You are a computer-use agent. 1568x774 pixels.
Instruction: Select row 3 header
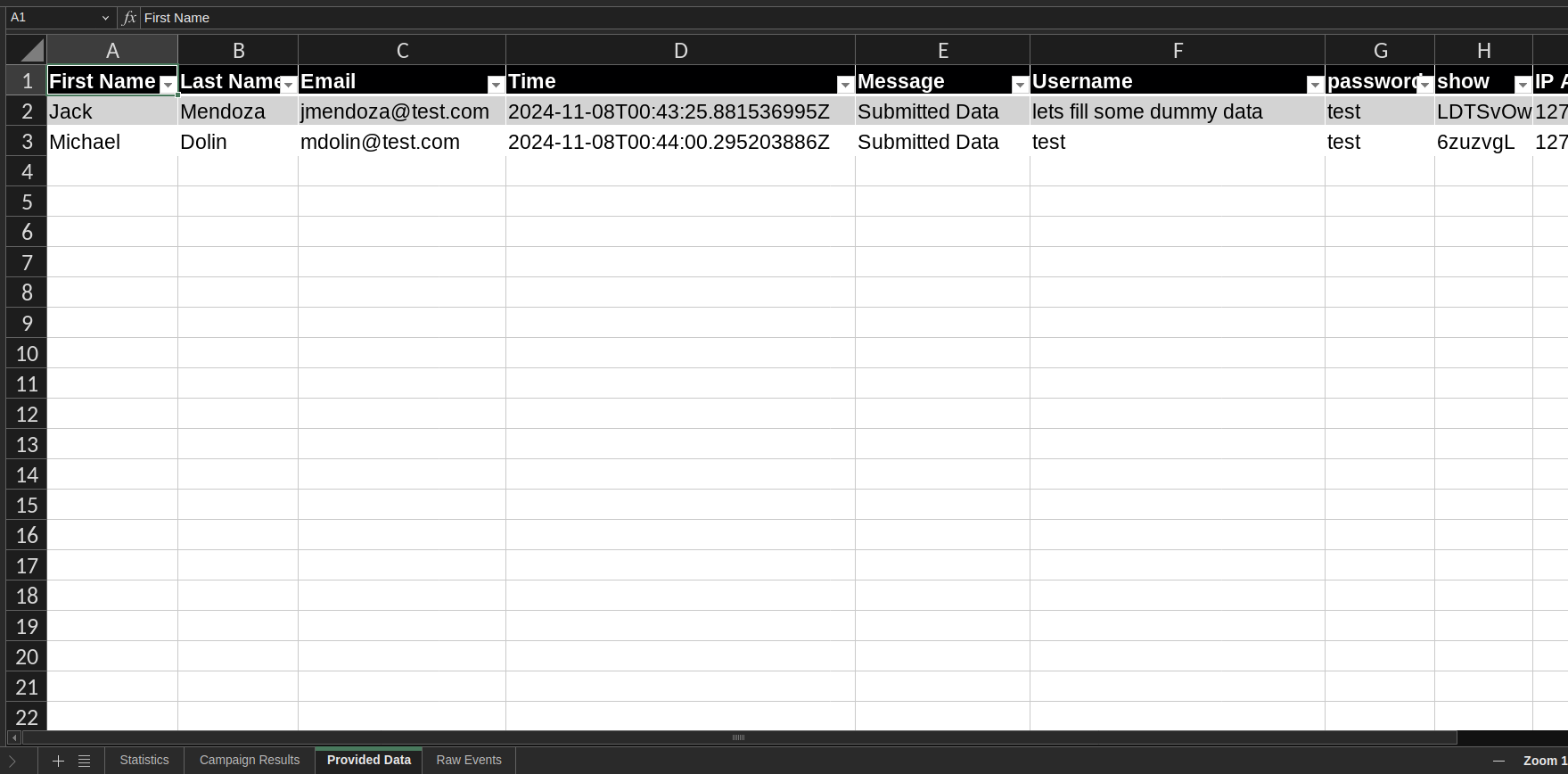[x=27, y=142]
